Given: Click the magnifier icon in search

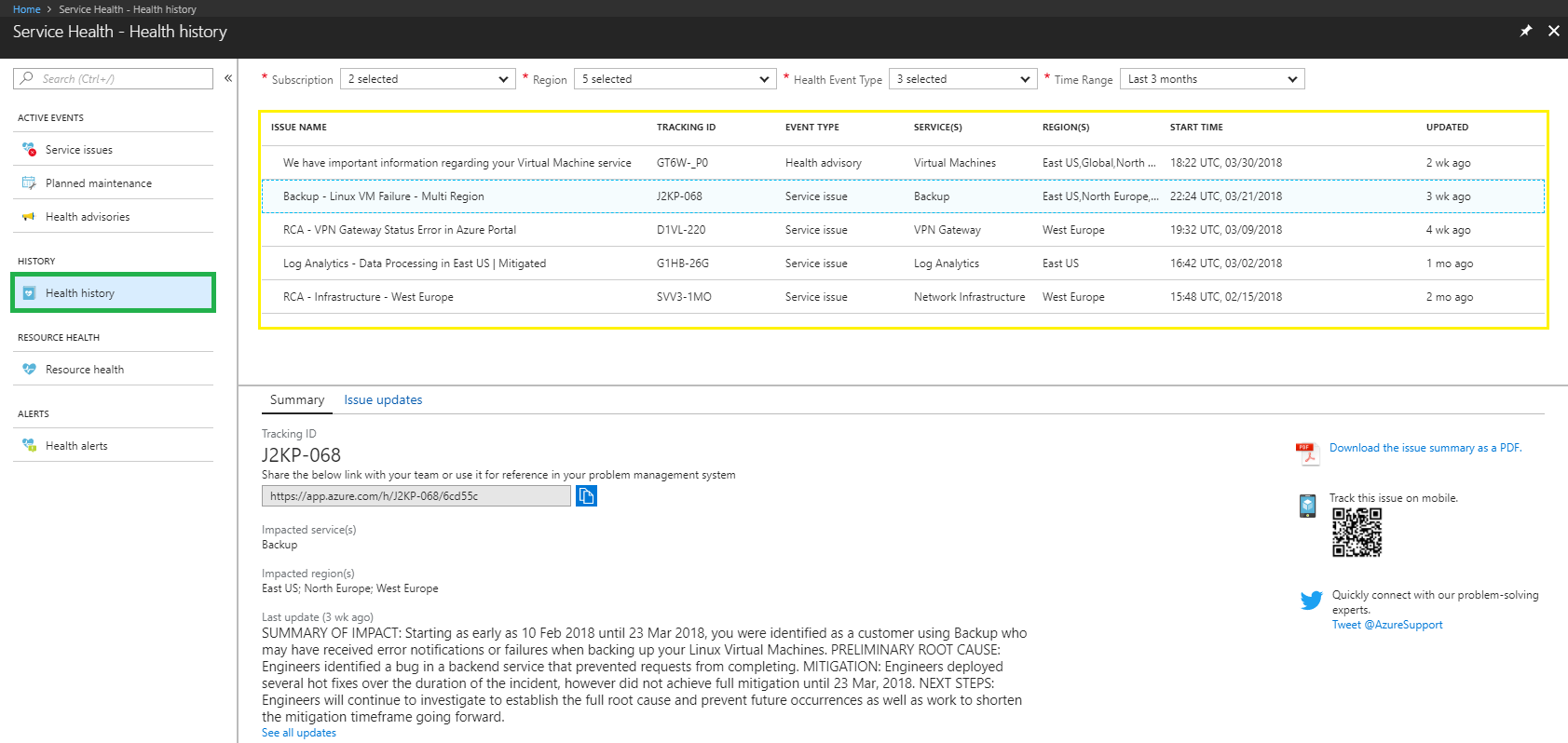Looking at the screenshot, I should [27, 78].
